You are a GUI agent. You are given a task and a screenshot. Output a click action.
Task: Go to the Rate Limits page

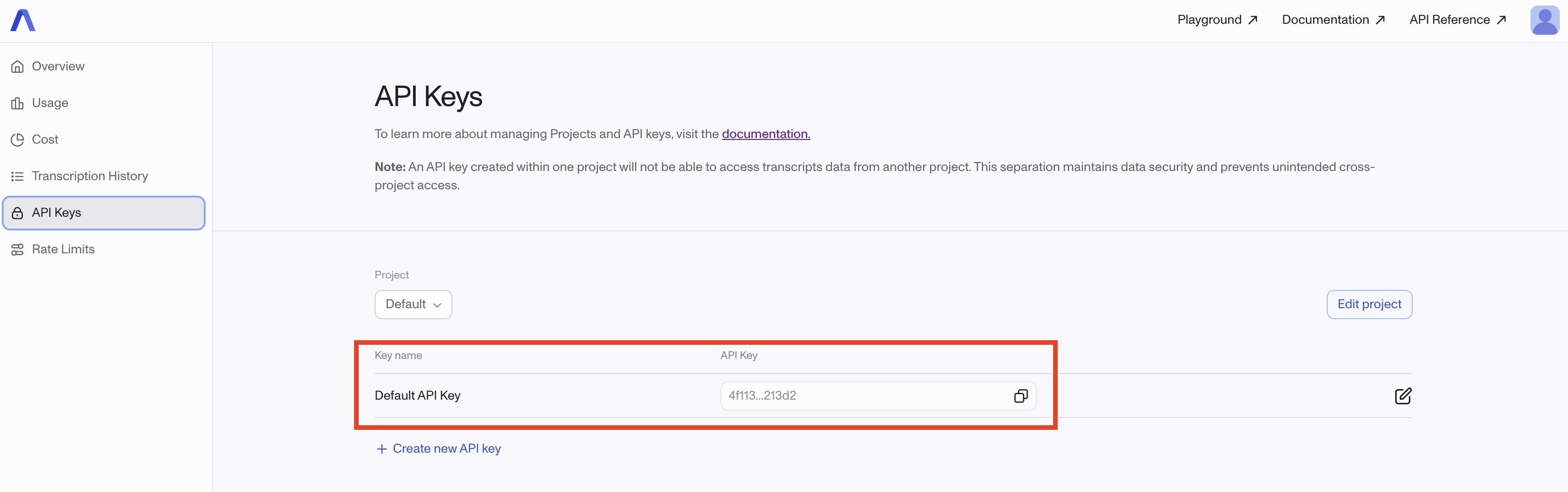[x=64, y=249]
